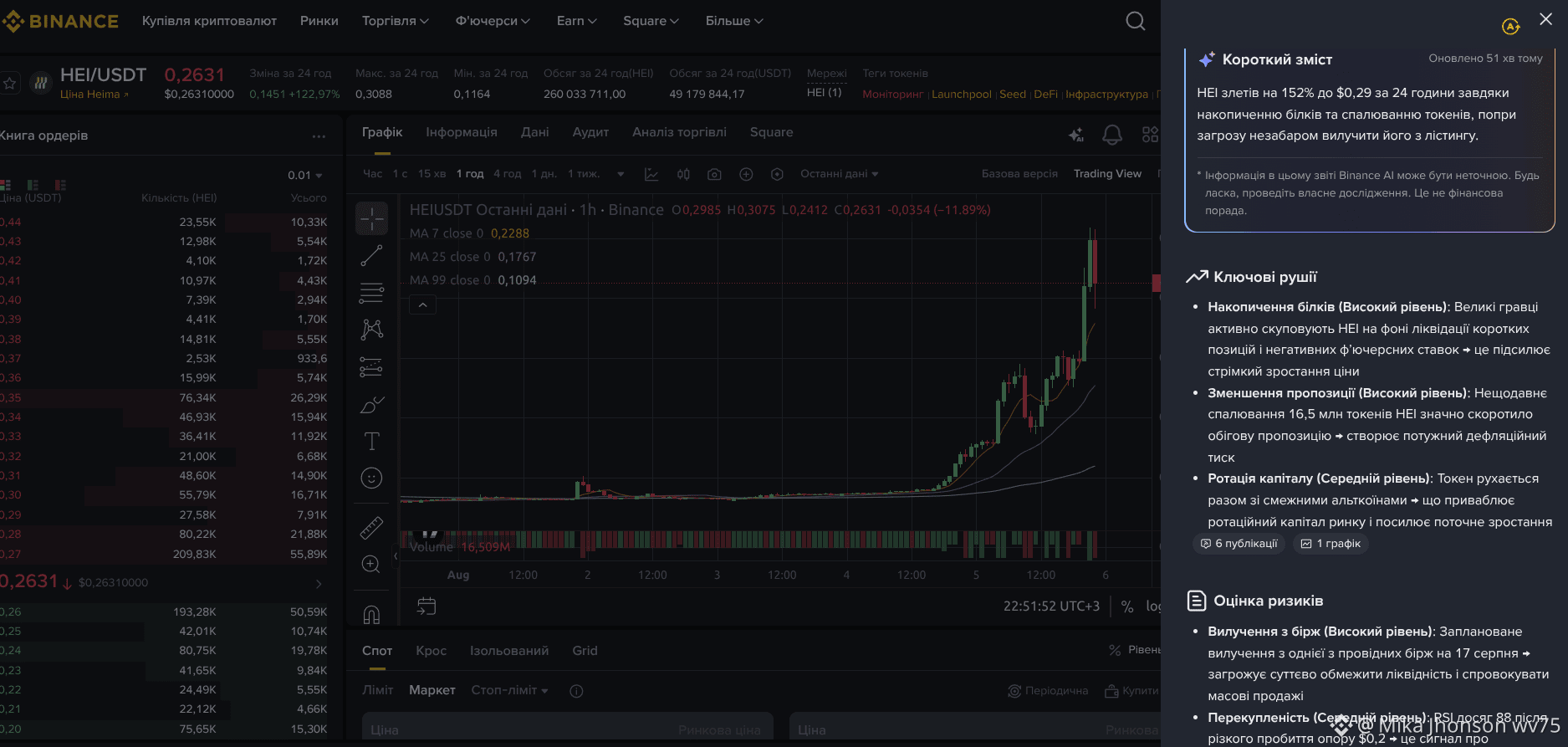Open more time intervals dropdown arrow
The image size is (1568, 747).
[x=621, y=174]
